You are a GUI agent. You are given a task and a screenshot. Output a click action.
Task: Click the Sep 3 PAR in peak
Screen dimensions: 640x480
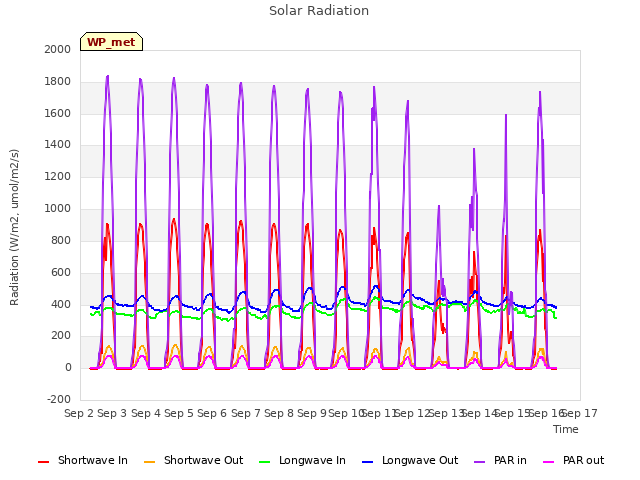pos(107,76)
